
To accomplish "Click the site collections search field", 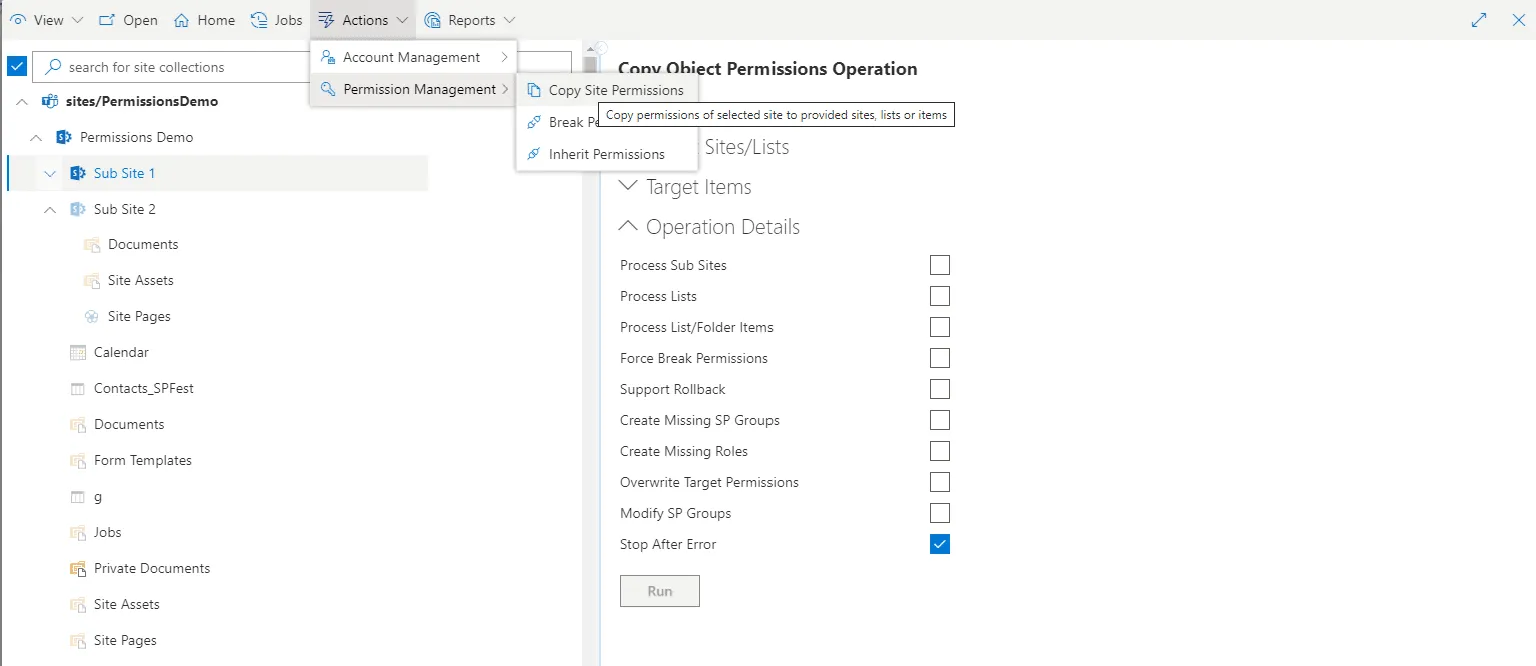I will [170, 66].
